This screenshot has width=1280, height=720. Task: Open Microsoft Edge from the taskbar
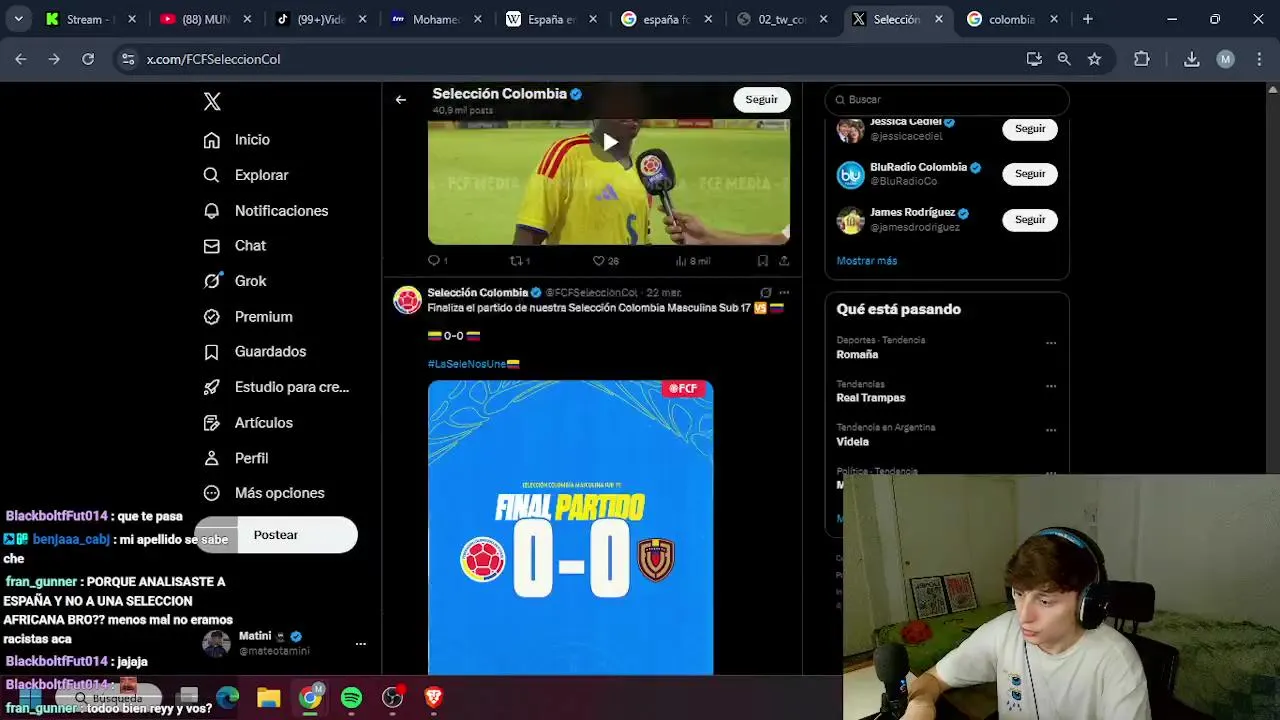point(228,698)
